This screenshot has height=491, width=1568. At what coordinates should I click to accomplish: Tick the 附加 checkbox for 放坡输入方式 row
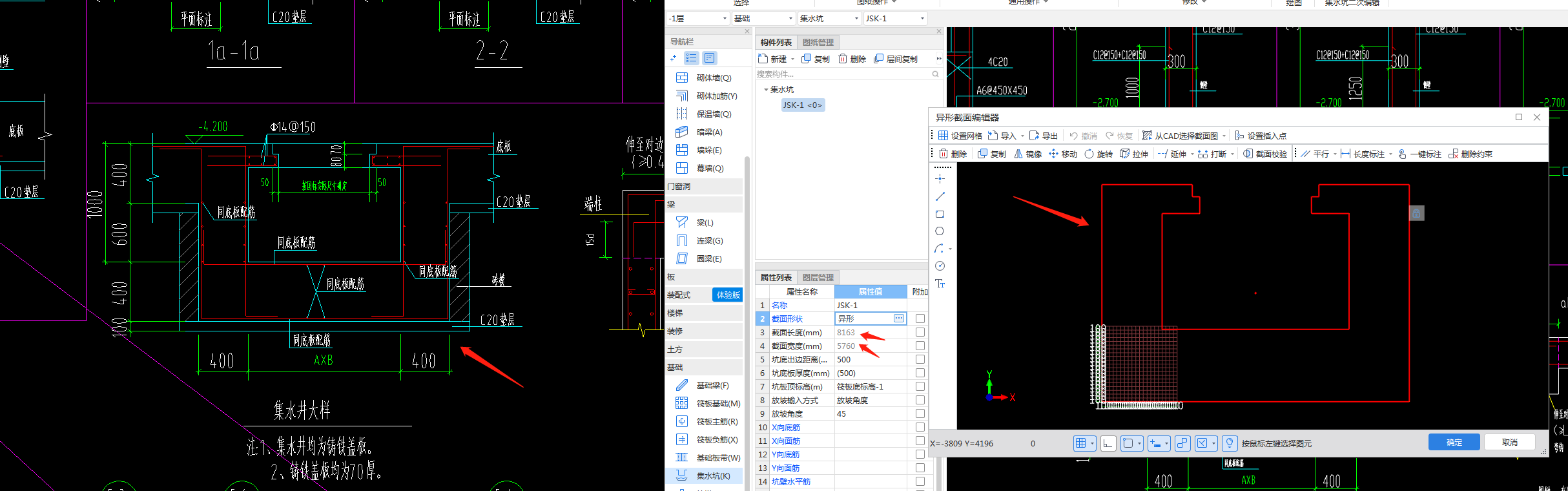920,400
